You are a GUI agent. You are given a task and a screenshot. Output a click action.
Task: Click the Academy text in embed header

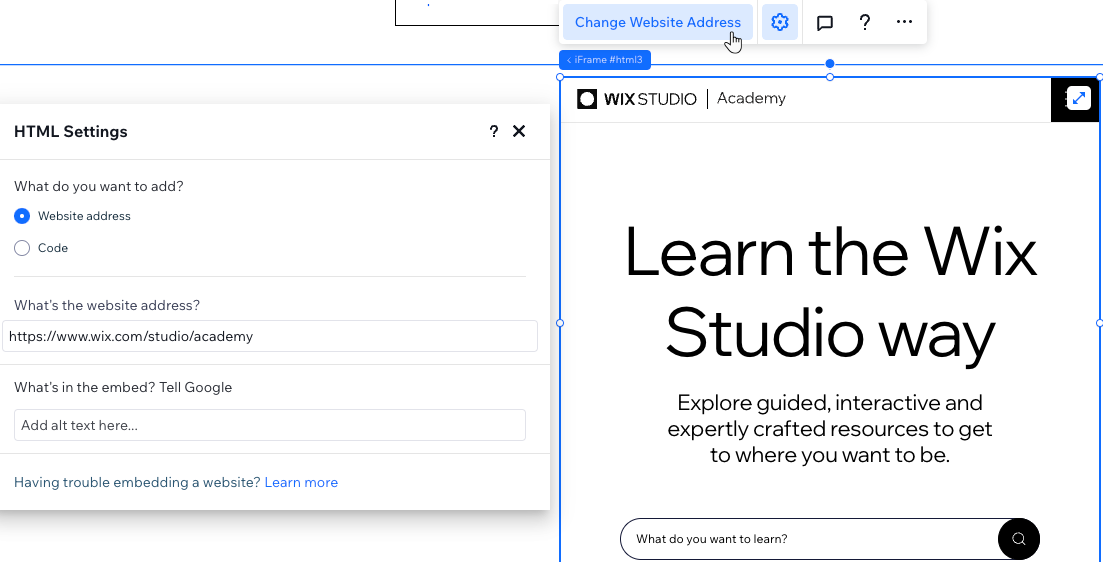[751, 98]
